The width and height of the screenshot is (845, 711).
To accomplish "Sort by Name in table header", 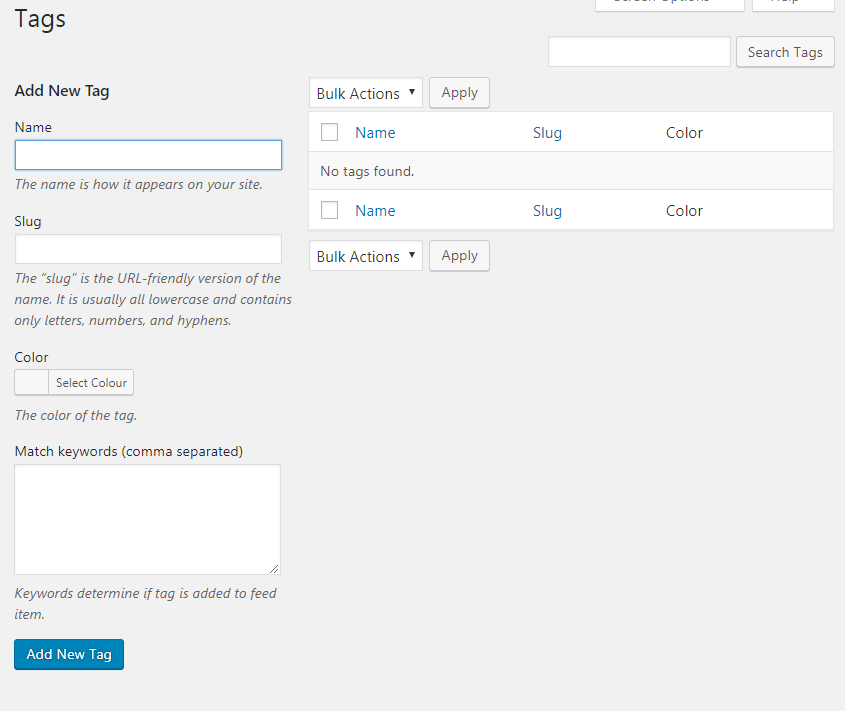I will pos(375,133).
